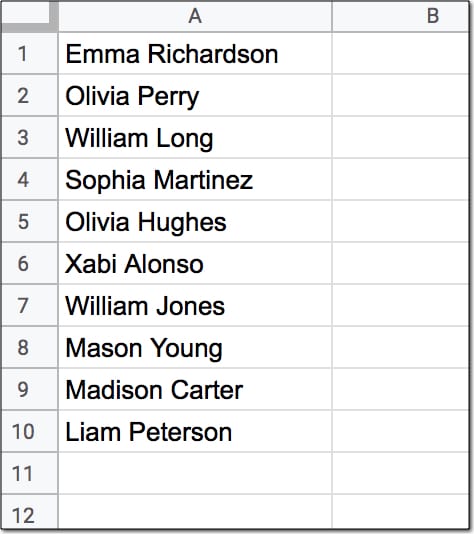This screenshot has width=474, height=534.
Task: Select the Olivia Hughes cell
Action: tap(195, 221)
